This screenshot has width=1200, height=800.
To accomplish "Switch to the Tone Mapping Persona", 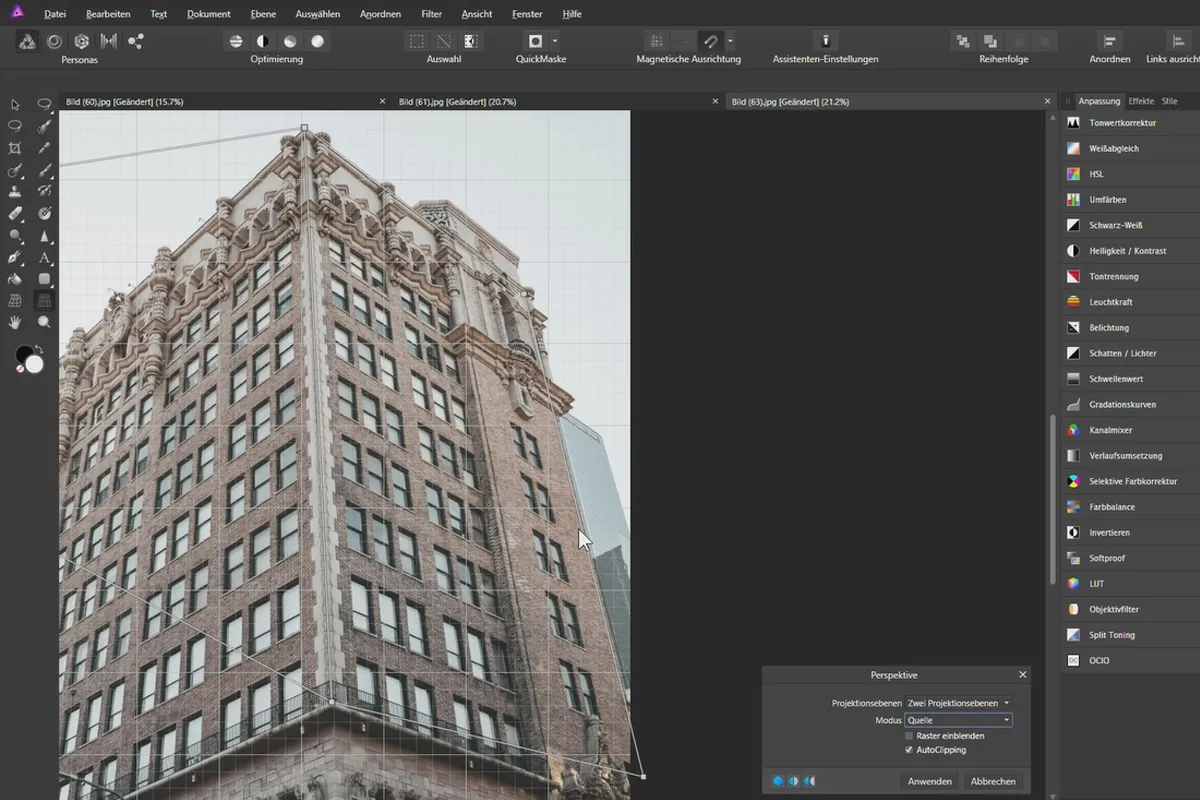I will coord(109,41).
